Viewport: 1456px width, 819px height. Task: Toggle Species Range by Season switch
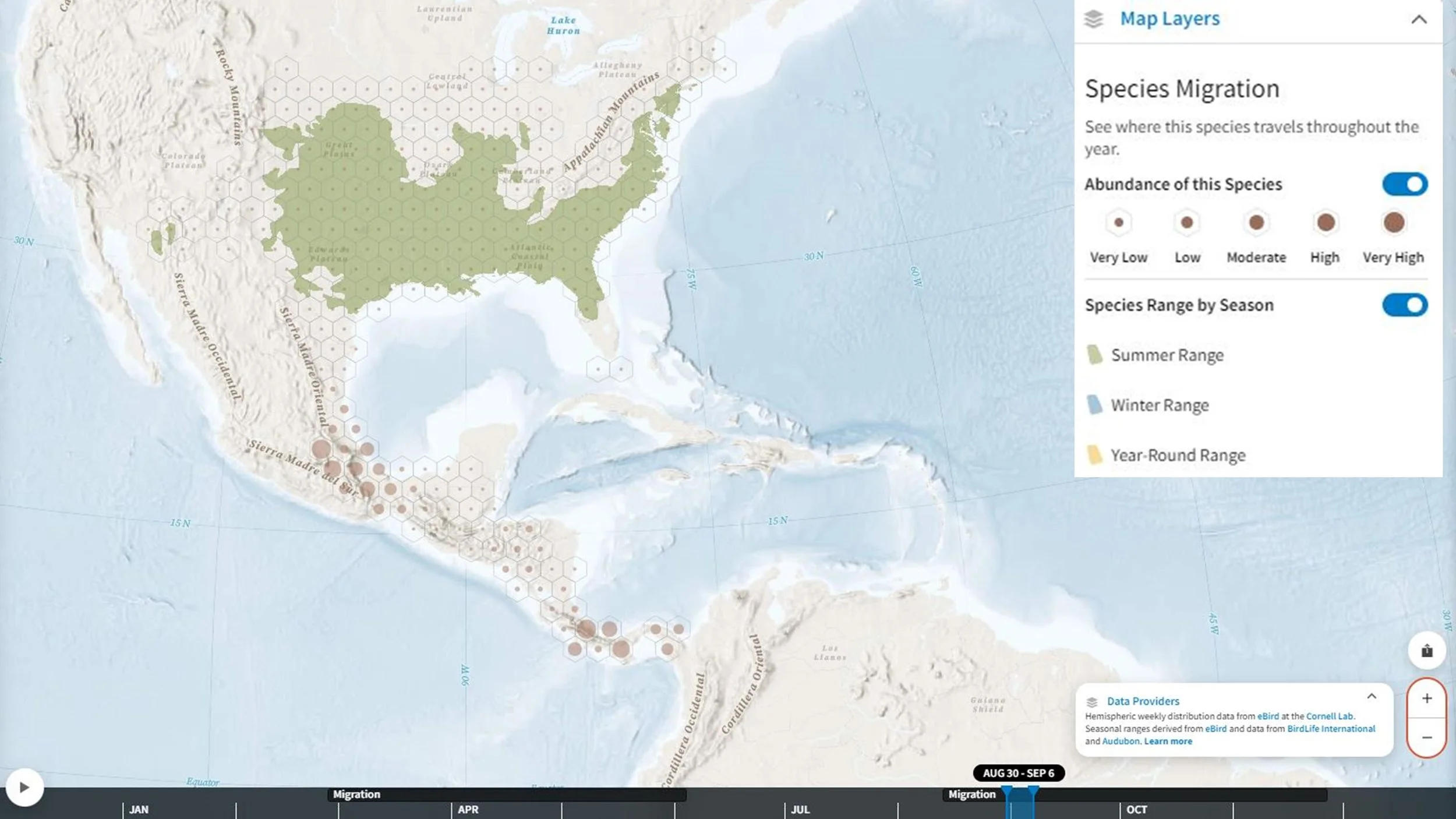(1404, 305)
